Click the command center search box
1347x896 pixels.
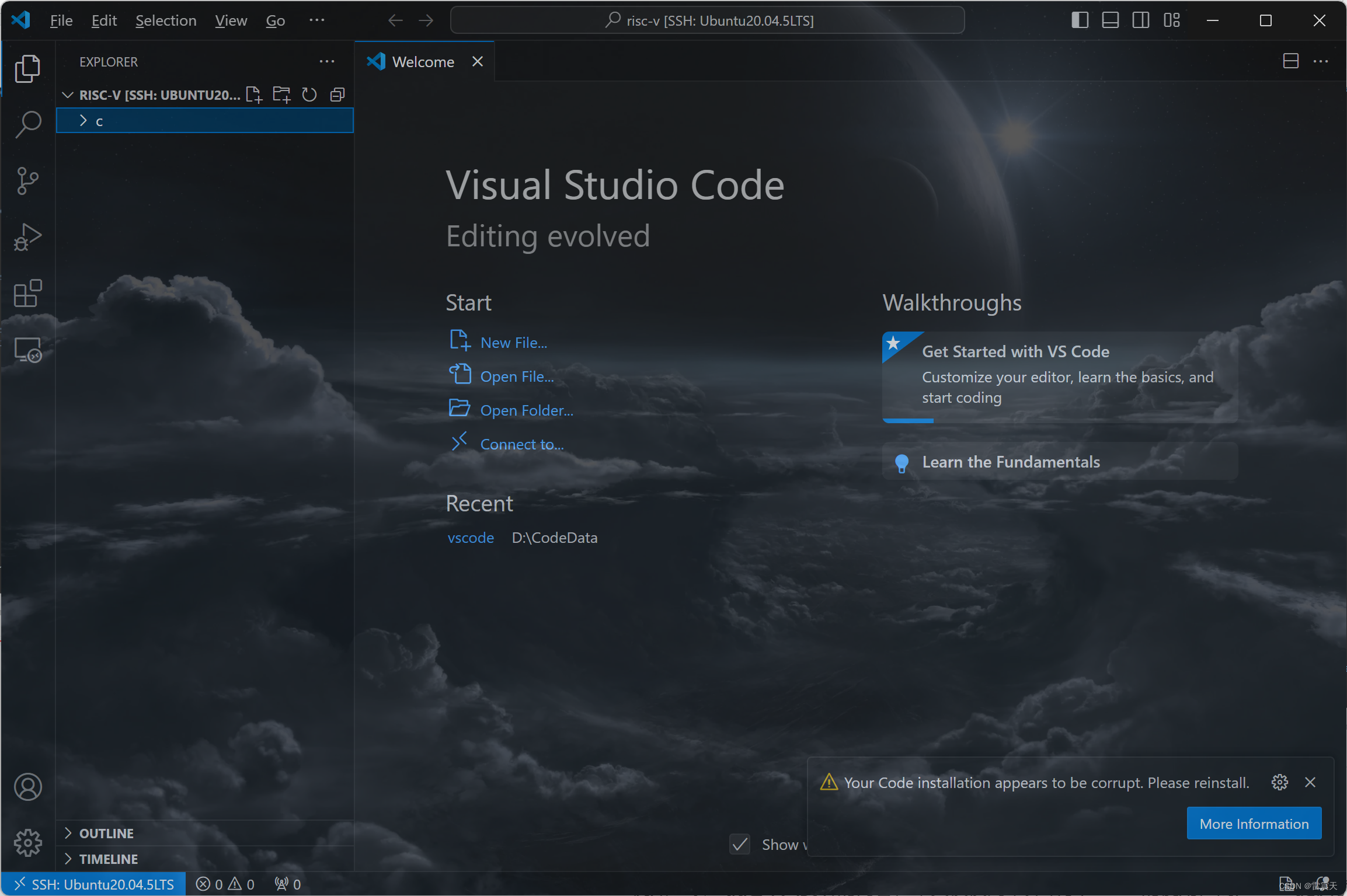707,20
